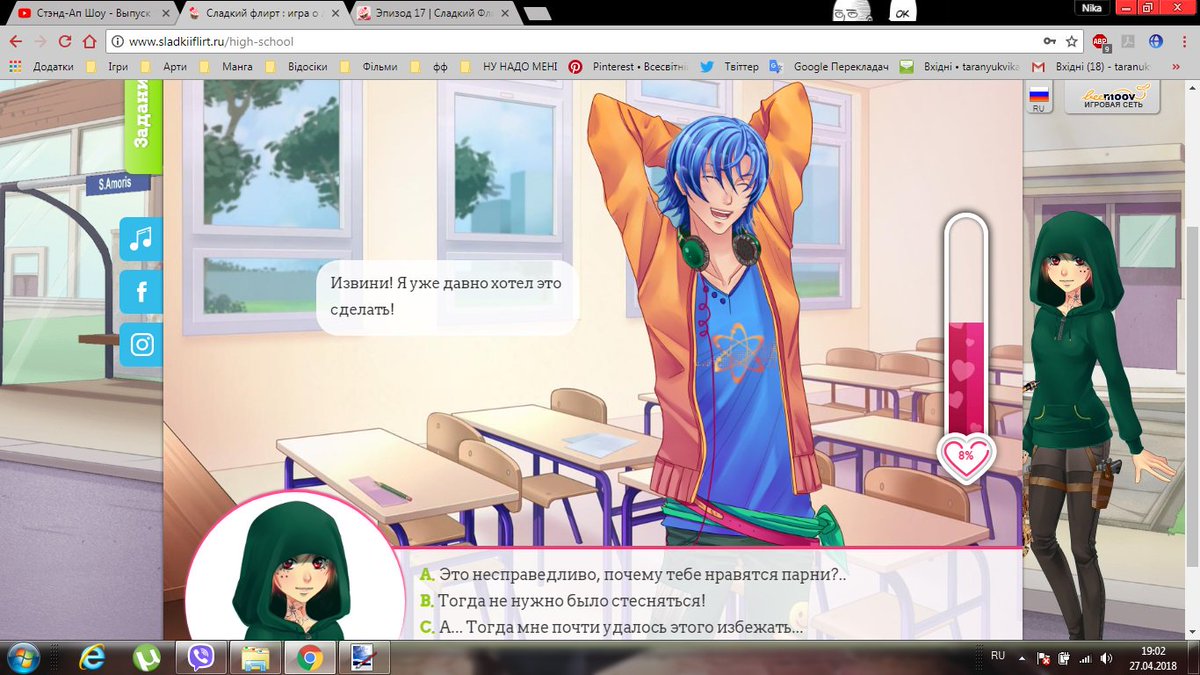Open the Instagram sidebar icon
This screenshot has width=1200, height=675.
(x=142, y=344)
